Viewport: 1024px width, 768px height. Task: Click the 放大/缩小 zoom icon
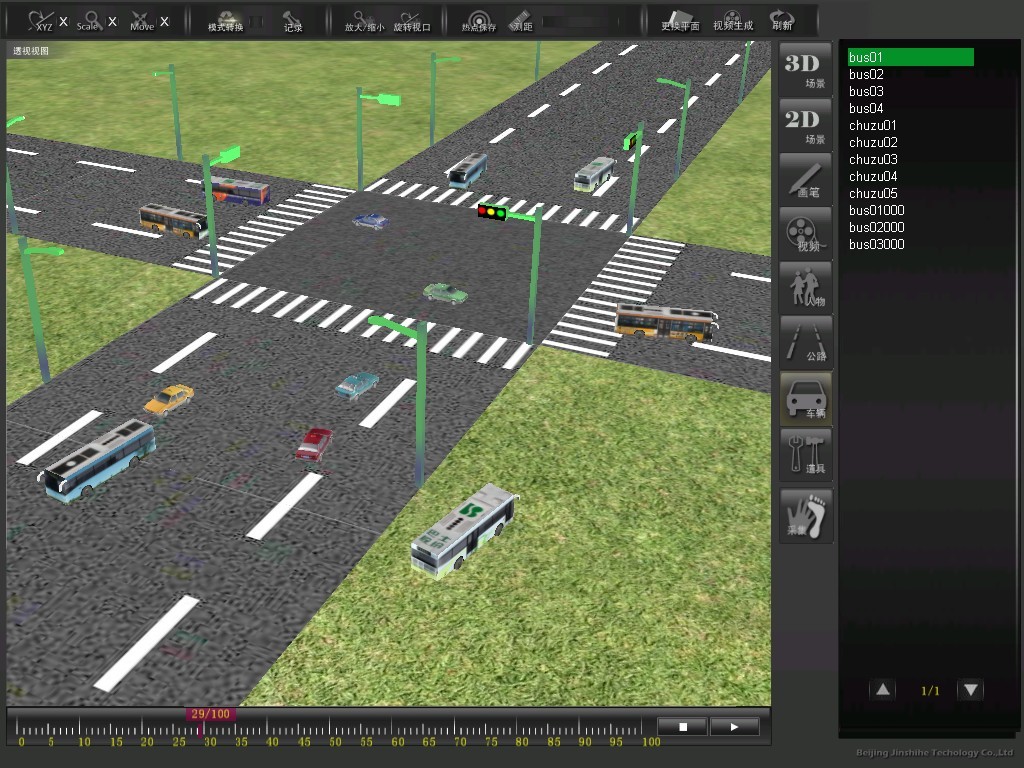[364, 22]
